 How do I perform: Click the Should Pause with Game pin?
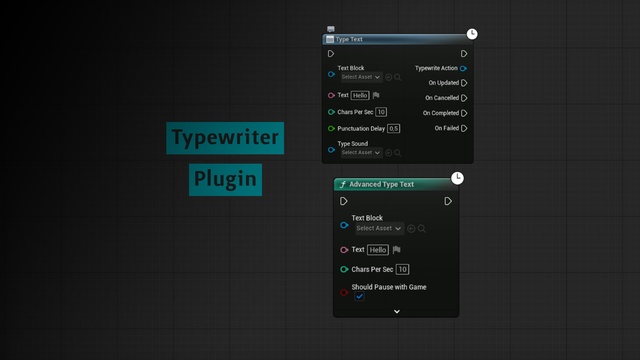click(344, 293)
